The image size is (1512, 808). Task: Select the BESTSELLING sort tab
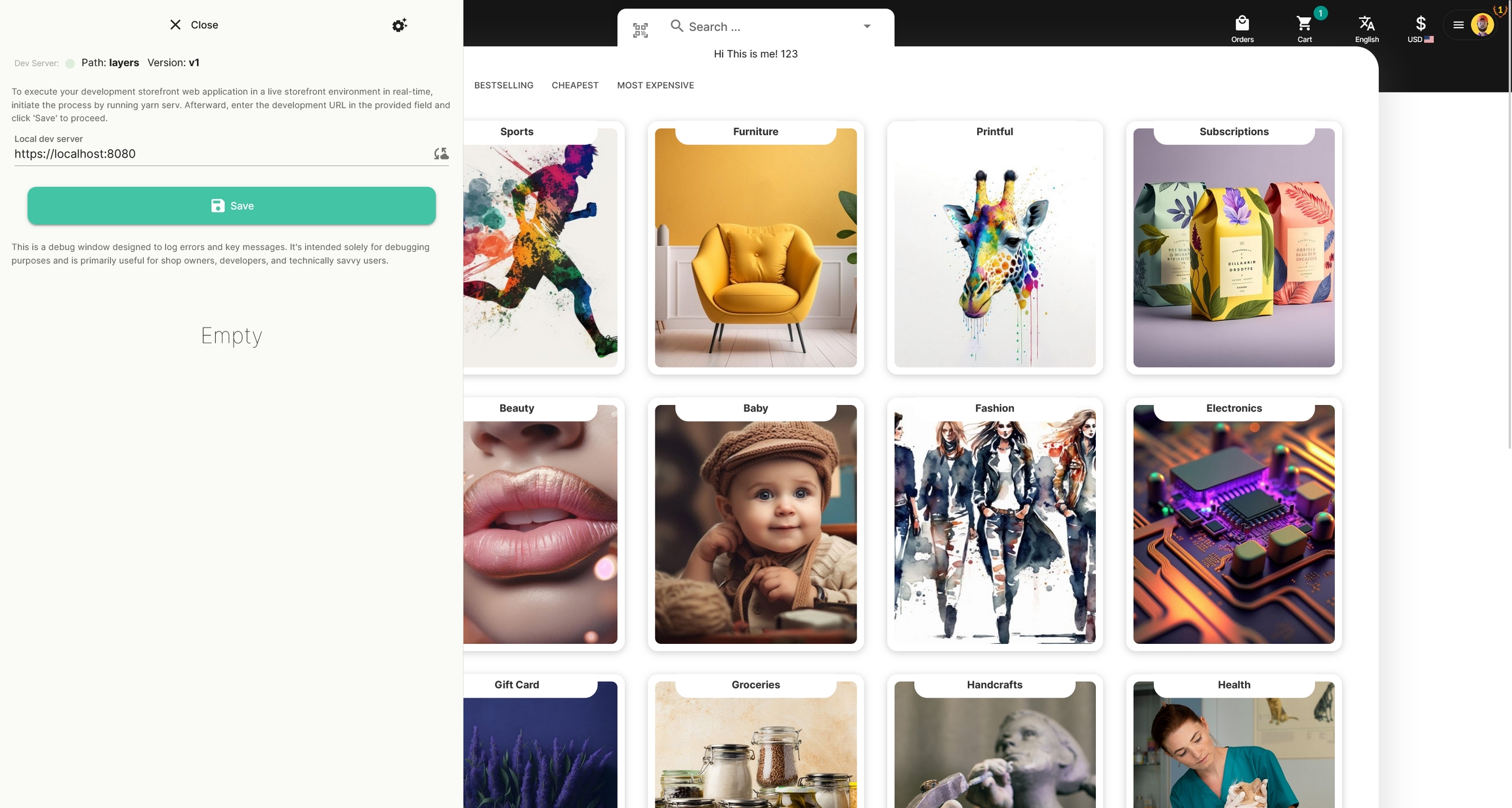click(x=503, y=85)
